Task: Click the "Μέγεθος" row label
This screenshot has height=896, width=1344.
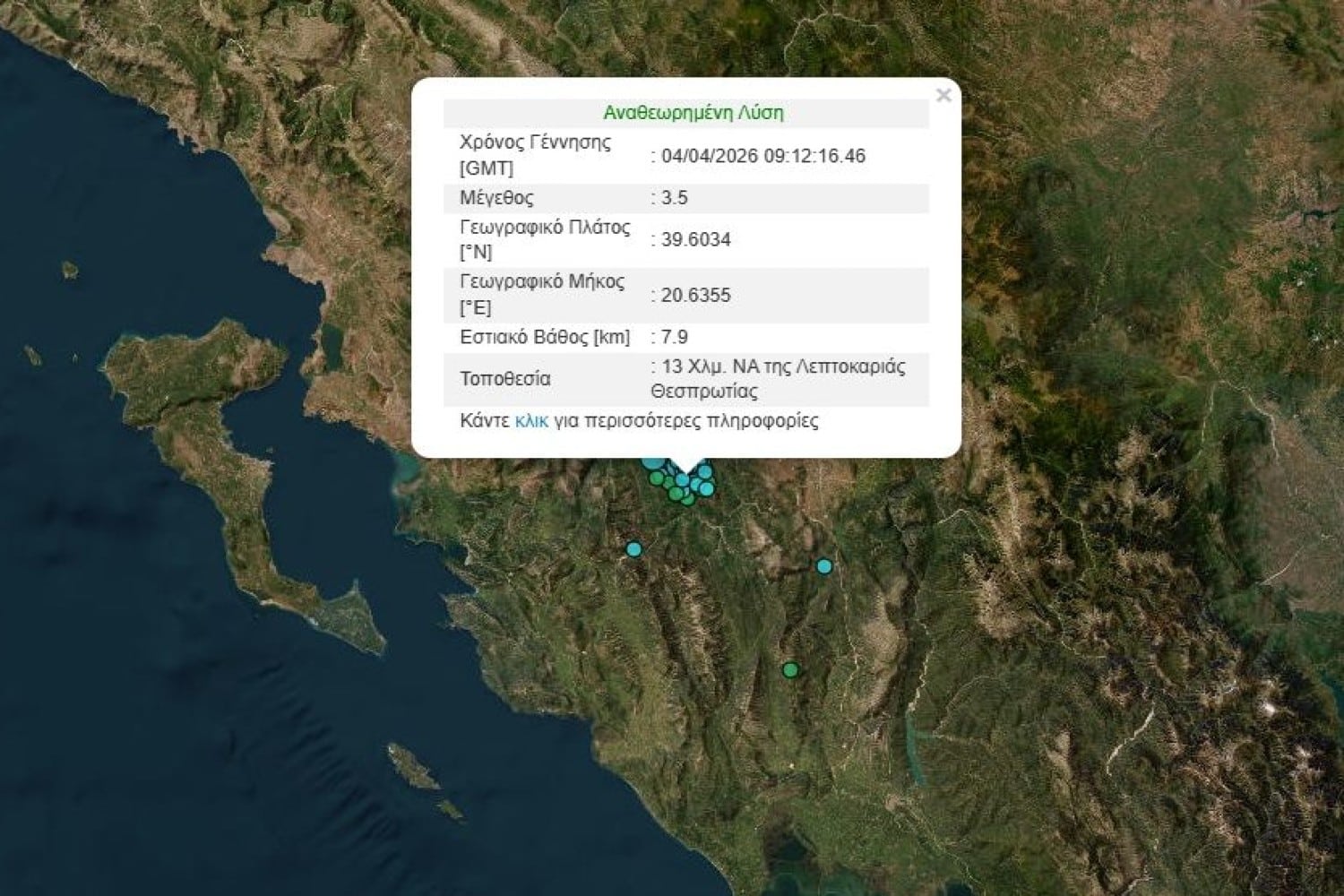Action: 496,198
